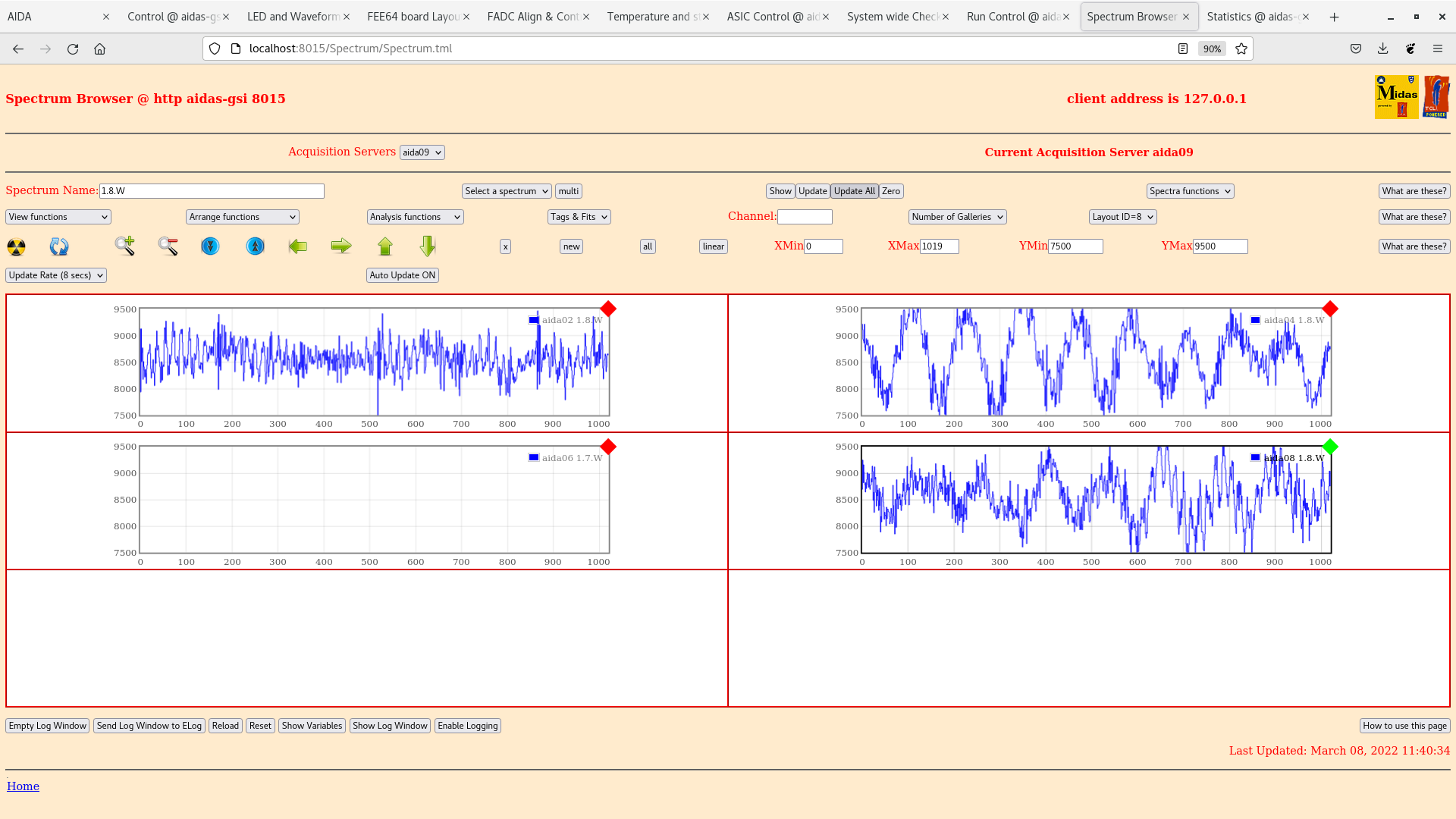The image size is (1456, 819).
Task: Click the aida04 blue legend swatch
Action: coord(1256,320)
